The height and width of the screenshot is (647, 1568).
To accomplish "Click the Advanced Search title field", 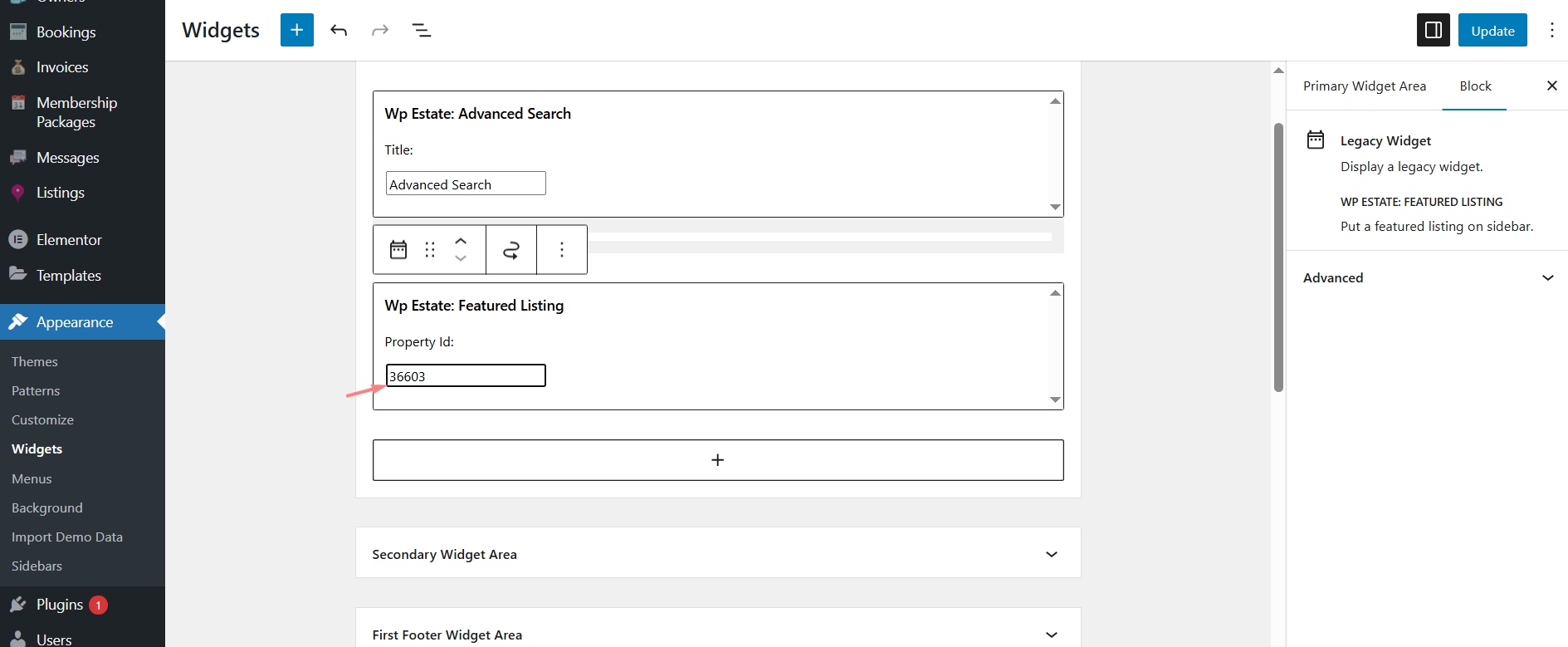I will [x=466, y=184].
